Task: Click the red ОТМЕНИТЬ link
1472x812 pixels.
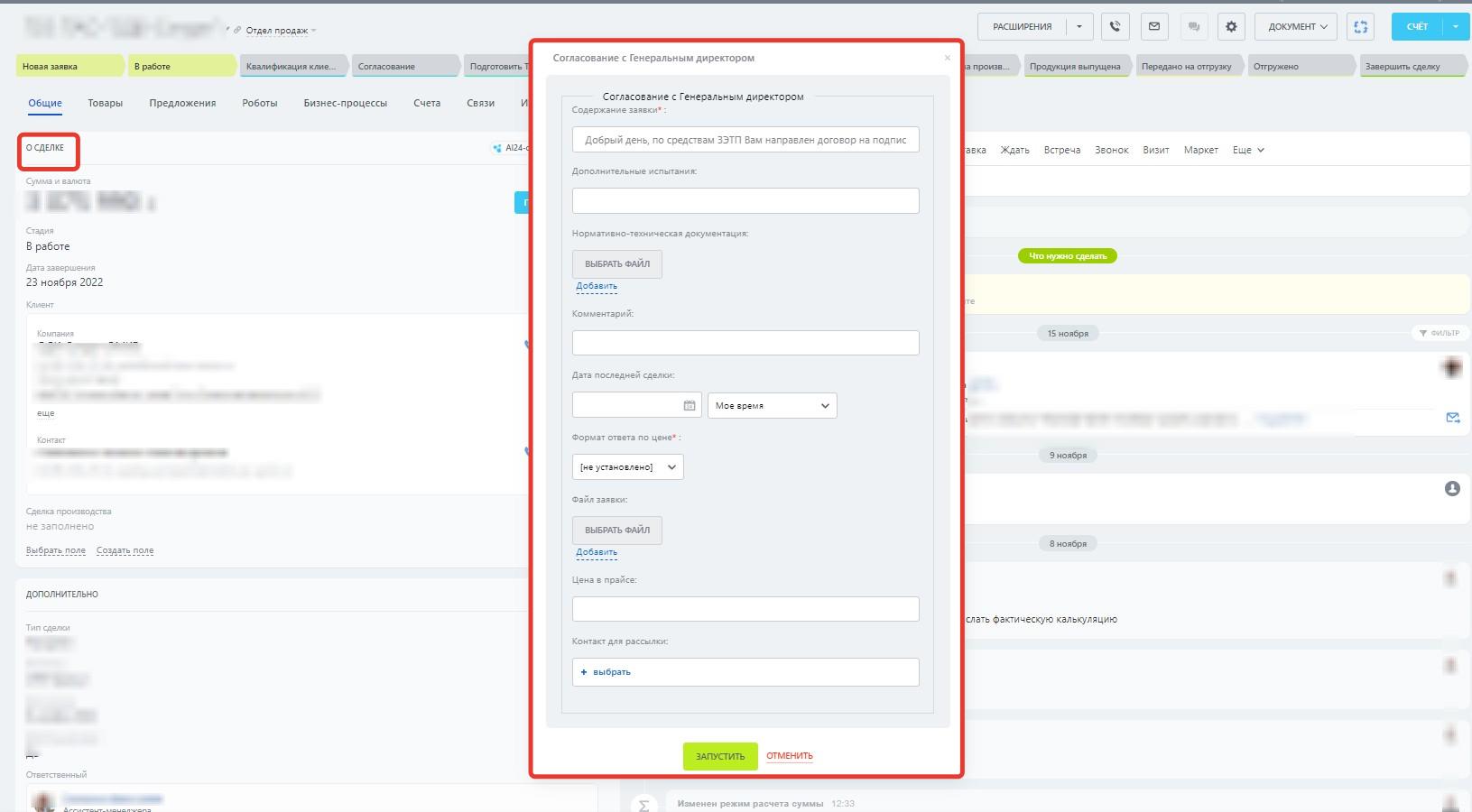Action: 789,756
